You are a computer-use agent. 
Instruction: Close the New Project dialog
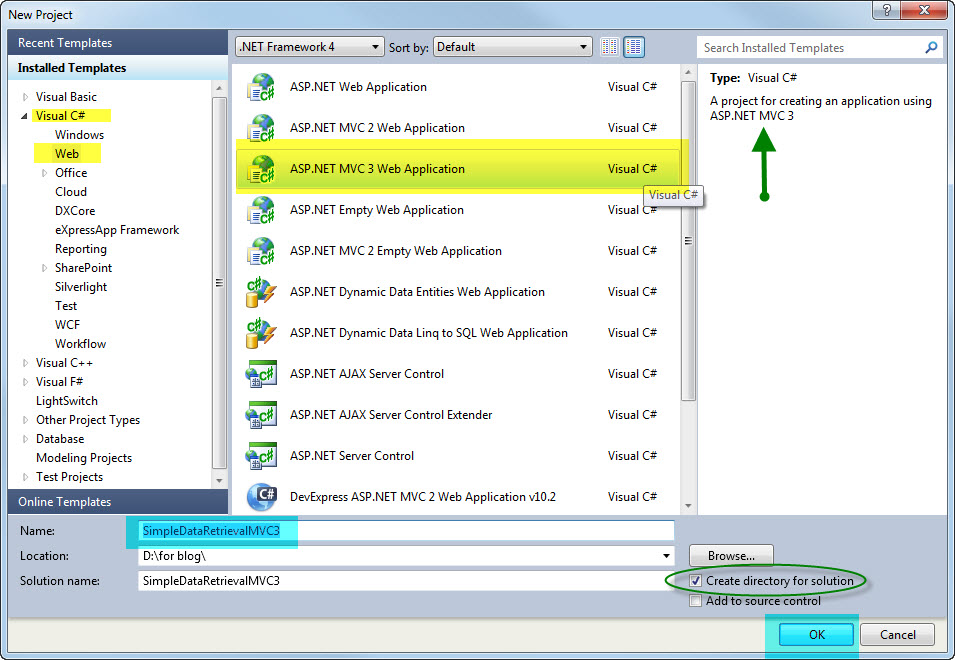click(x=924, y=10)
